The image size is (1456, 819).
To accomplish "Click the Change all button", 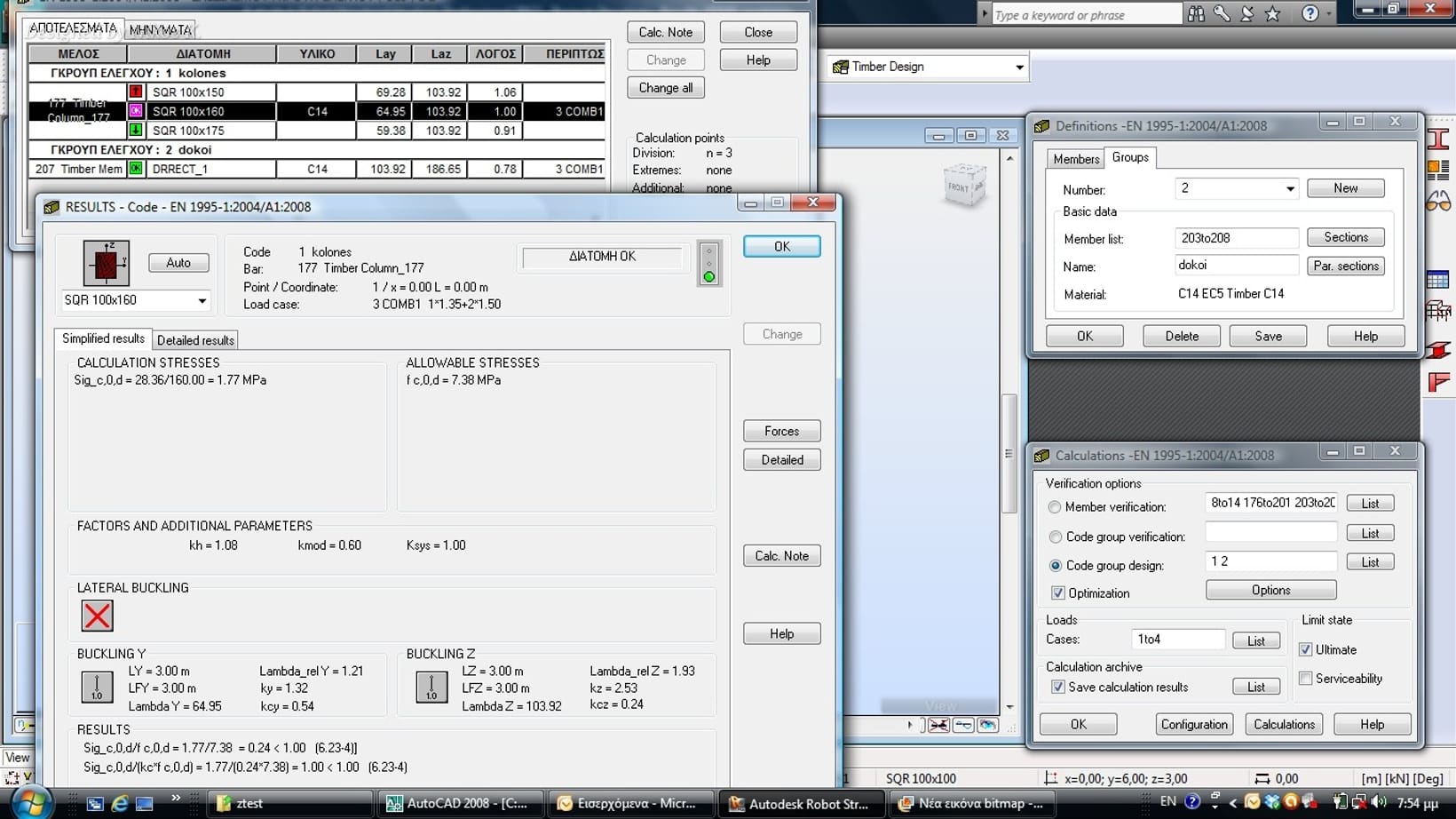I will (x=665, y=88).
